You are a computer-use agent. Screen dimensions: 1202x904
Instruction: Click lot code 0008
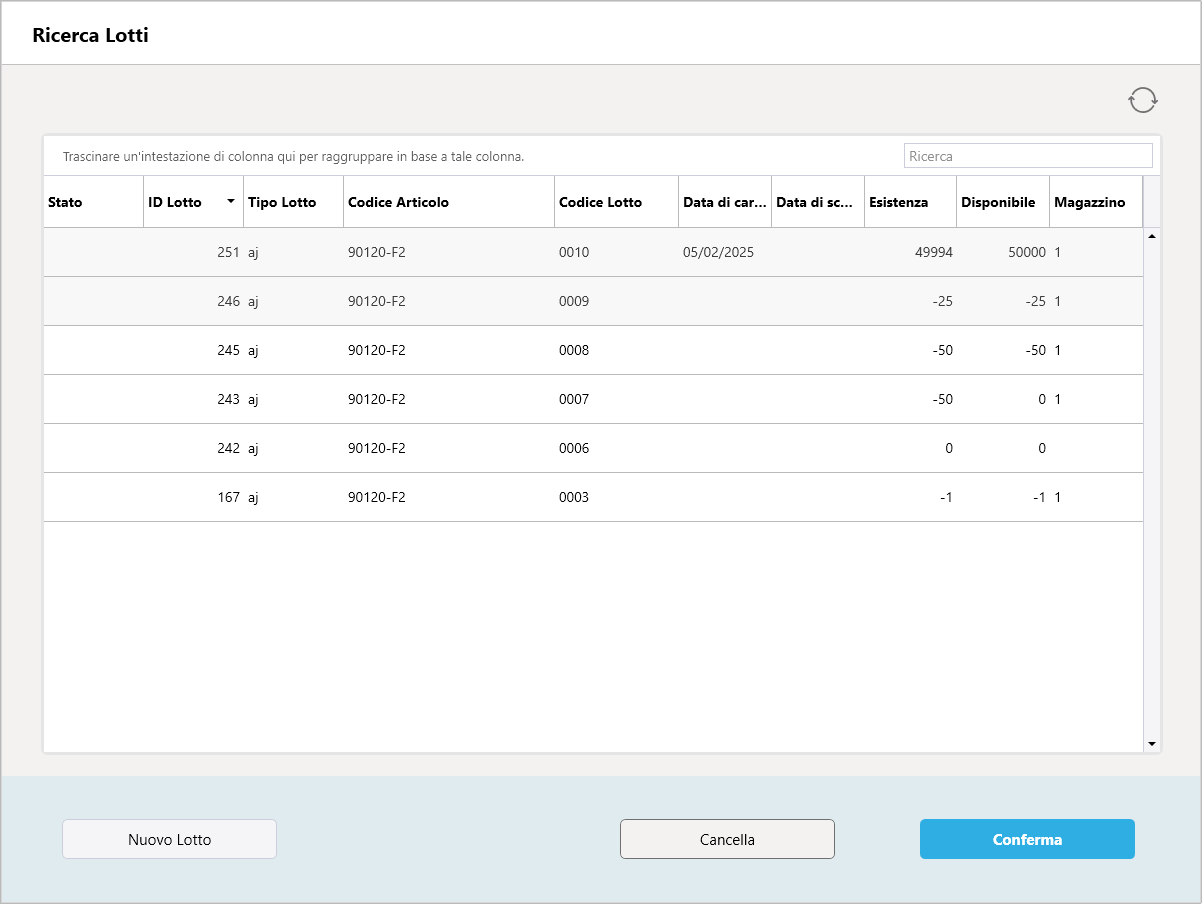point(574,350)
